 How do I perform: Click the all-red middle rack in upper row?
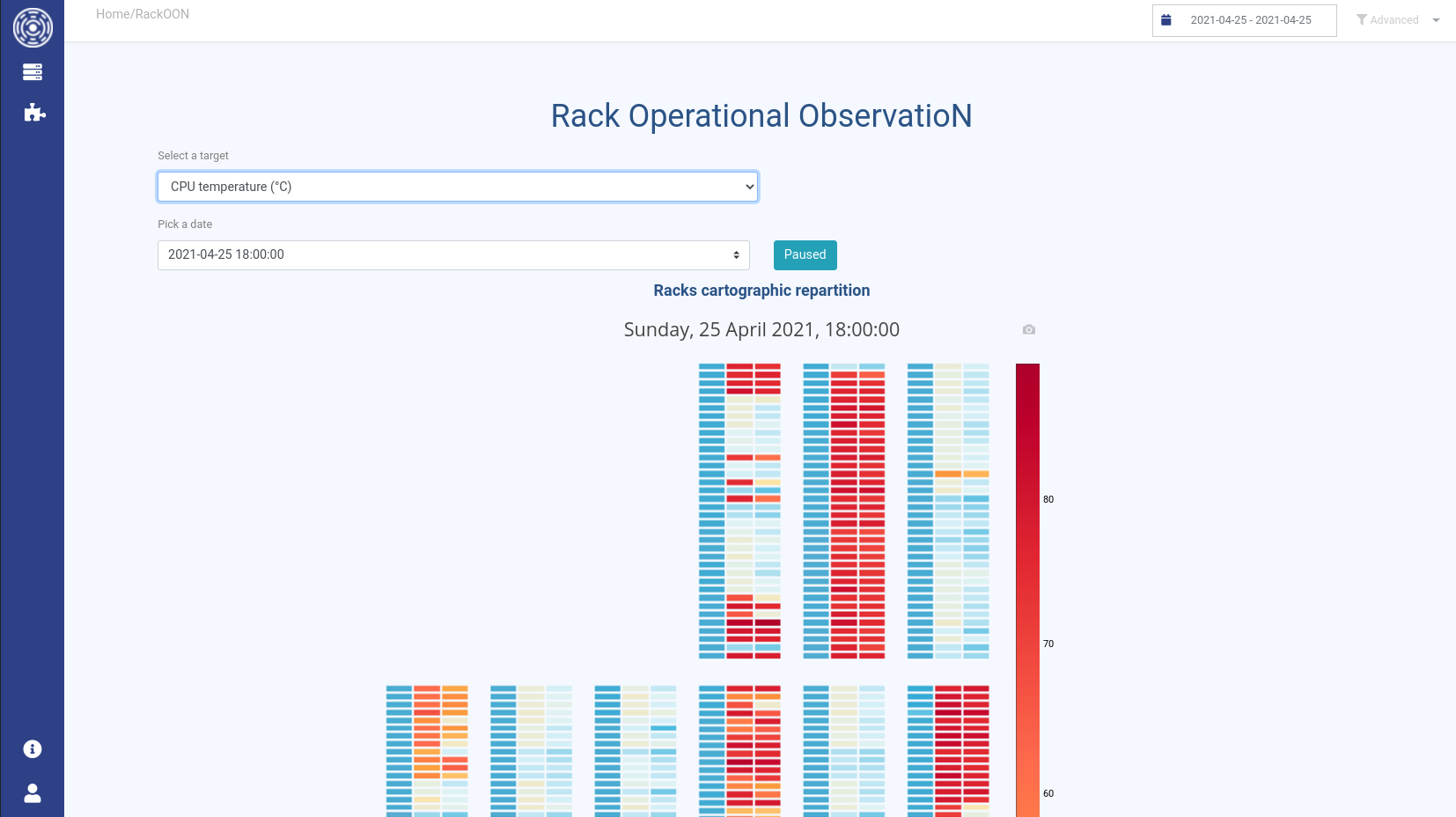tap(843, 511)
